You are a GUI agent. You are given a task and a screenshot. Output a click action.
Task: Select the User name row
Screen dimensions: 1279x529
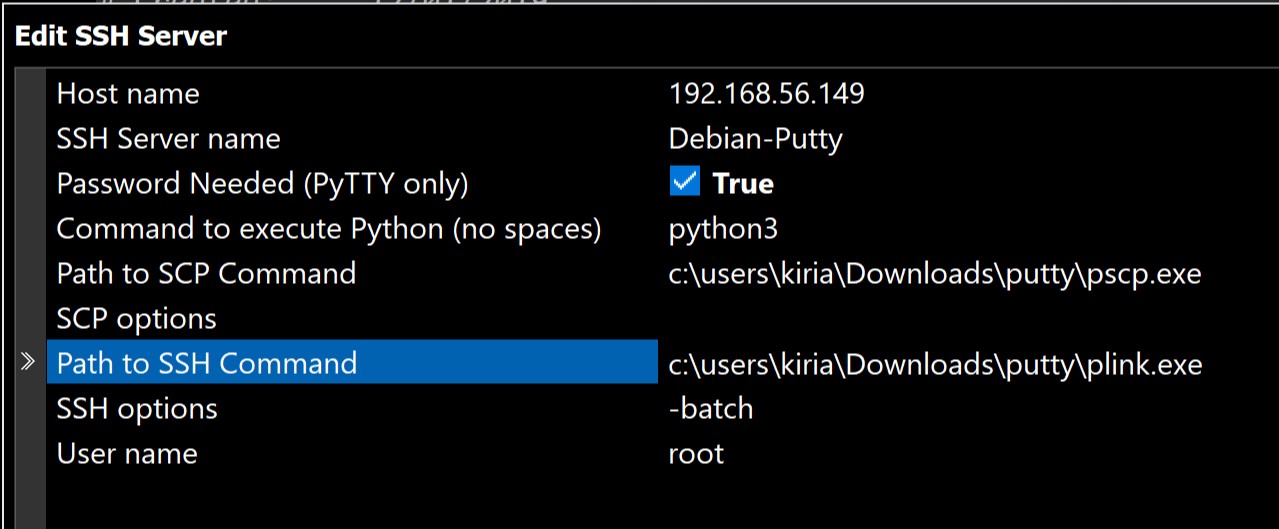coord(127,454)
